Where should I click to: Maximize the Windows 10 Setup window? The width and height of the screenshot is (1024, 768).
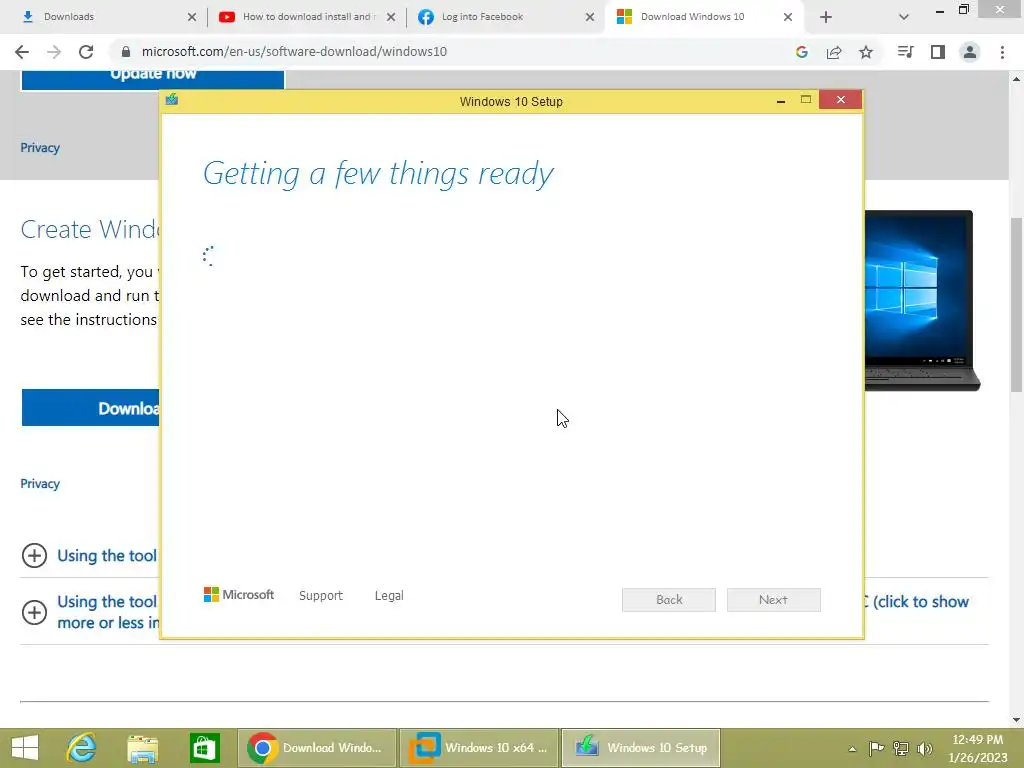806,100
